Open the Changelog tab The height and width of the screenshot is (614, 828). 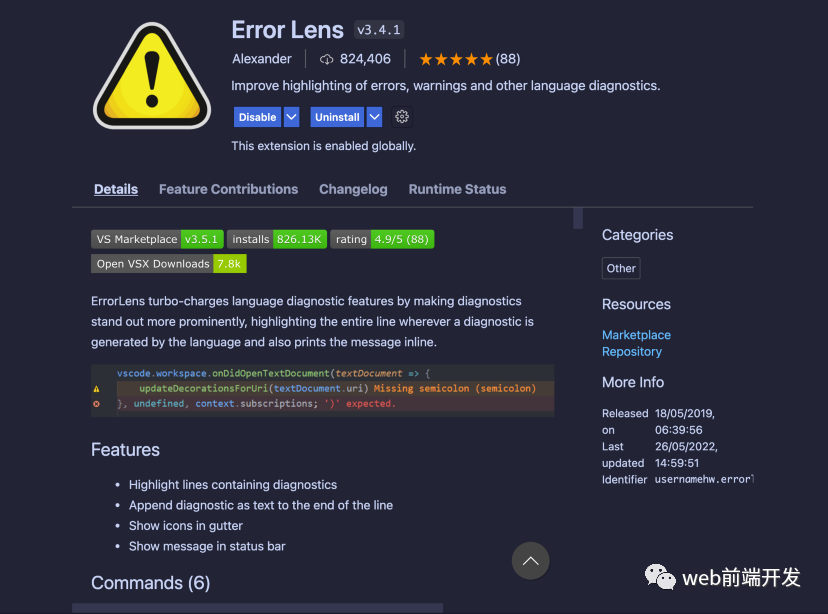(x=353, y=189)
